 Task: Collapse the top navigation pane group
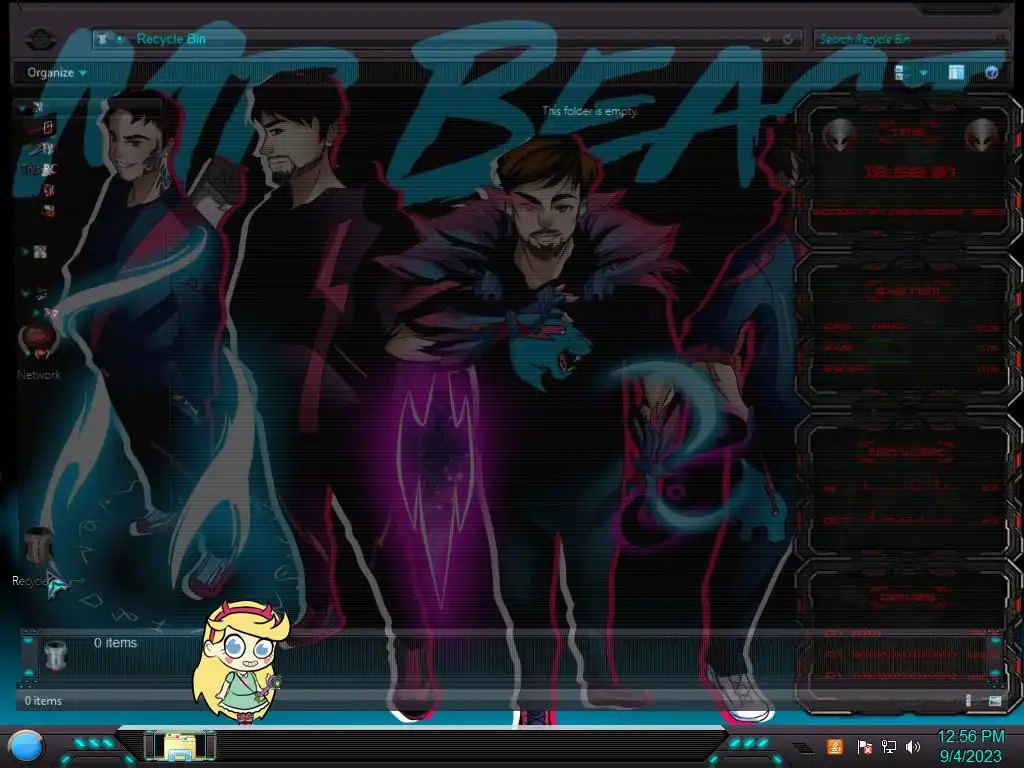[x=24, y=106]
